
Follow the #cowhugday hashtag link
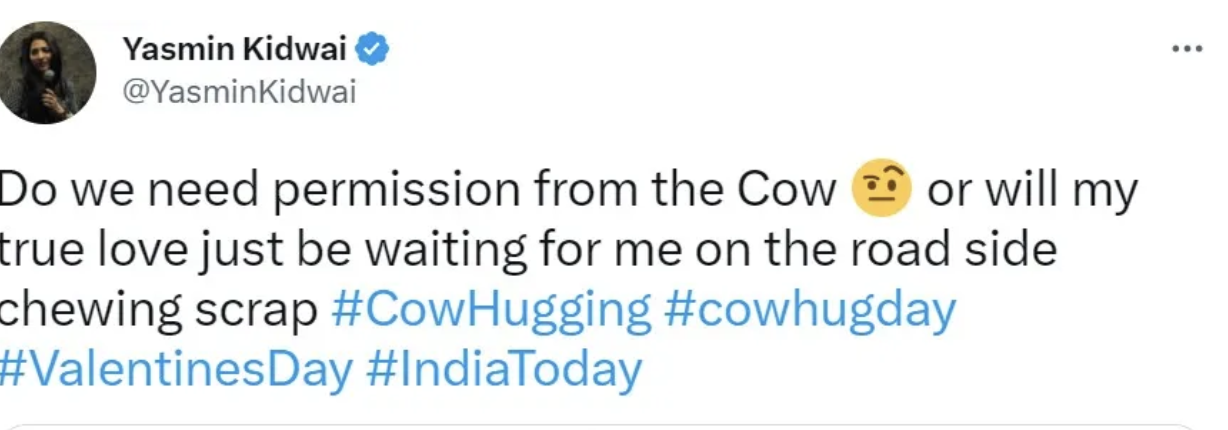point(810,311)
